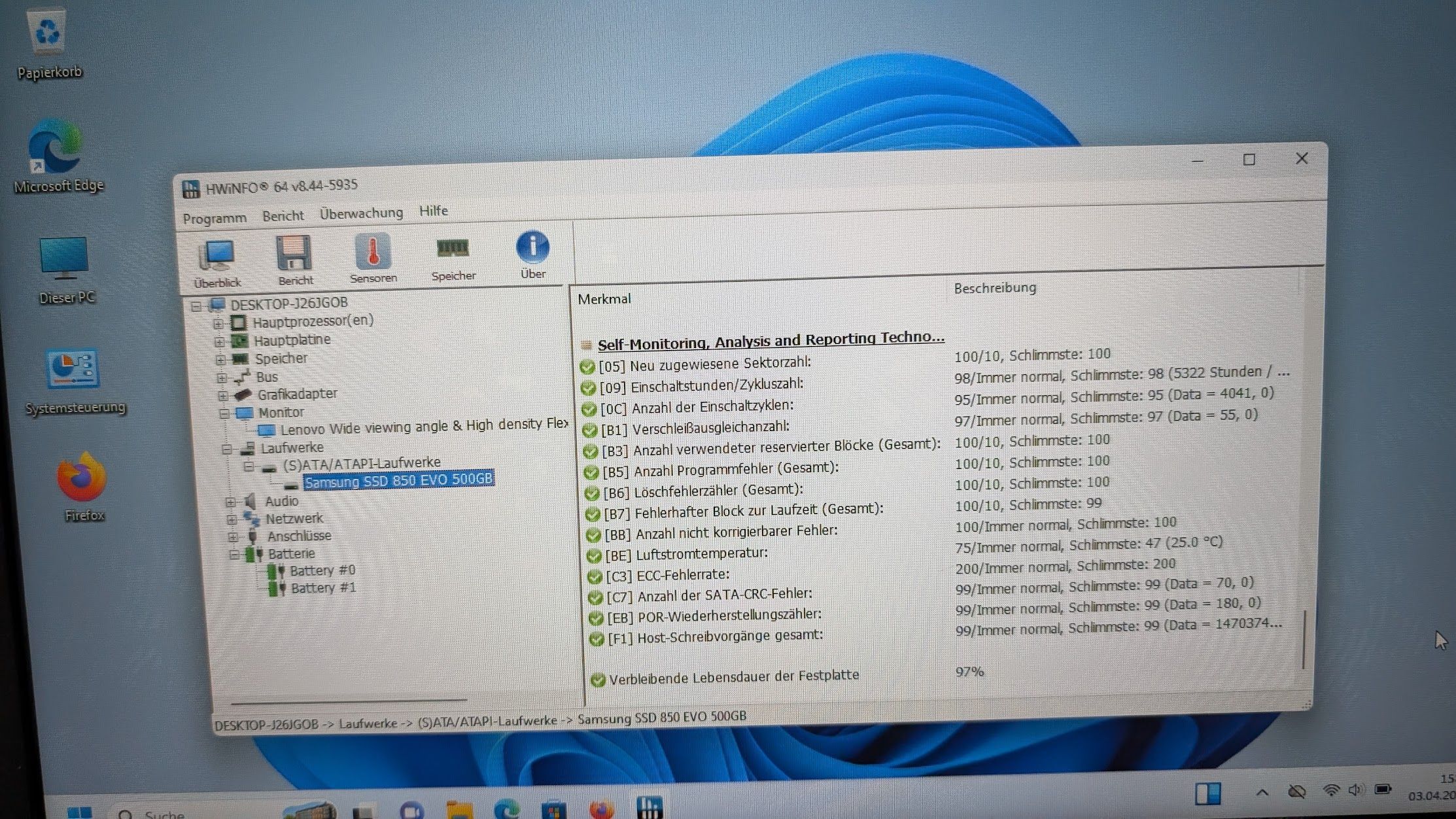Select the Speicher item in the tree
1456x819 pixels.
[x=281, y=358]
